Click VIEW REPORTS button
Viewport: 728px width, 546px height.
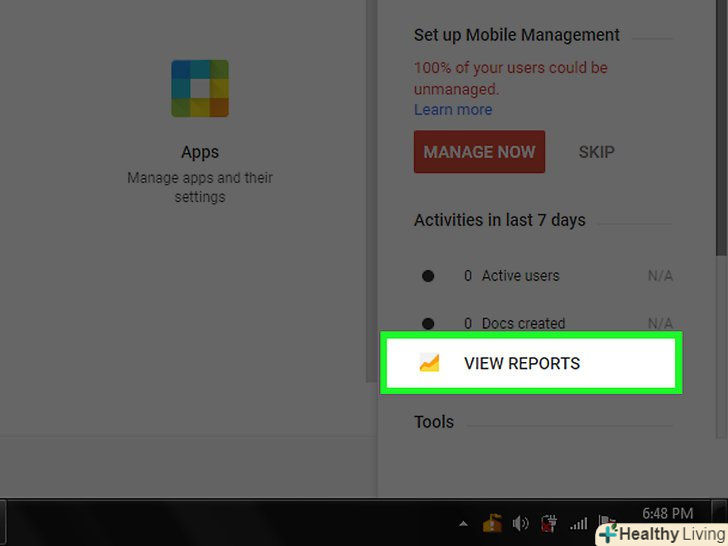pos(531,363)
